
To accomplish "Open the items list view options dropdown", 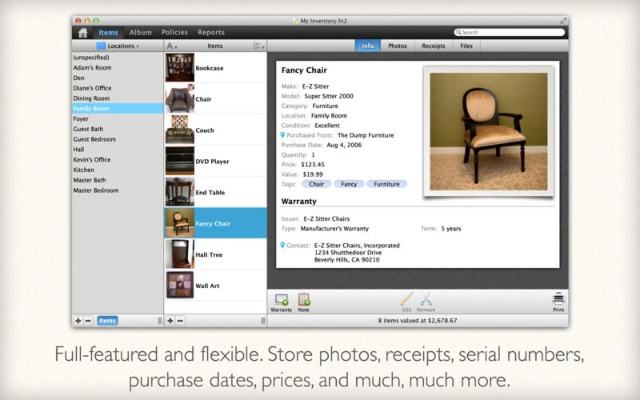I will click(258, 46).
